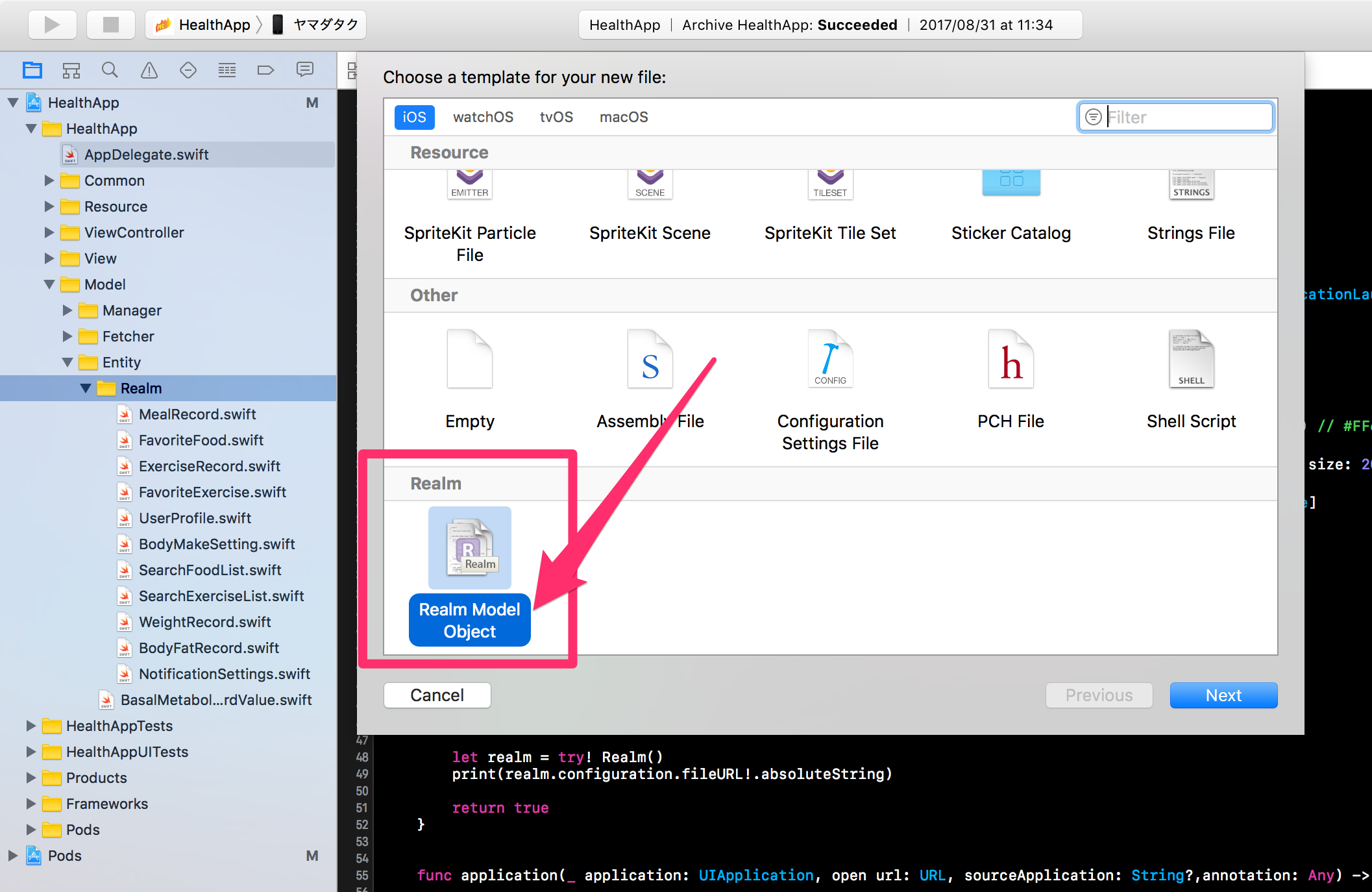Choose the Shell Script template icon
This screenshot has height=892, width=1372.
point(1192,358)
